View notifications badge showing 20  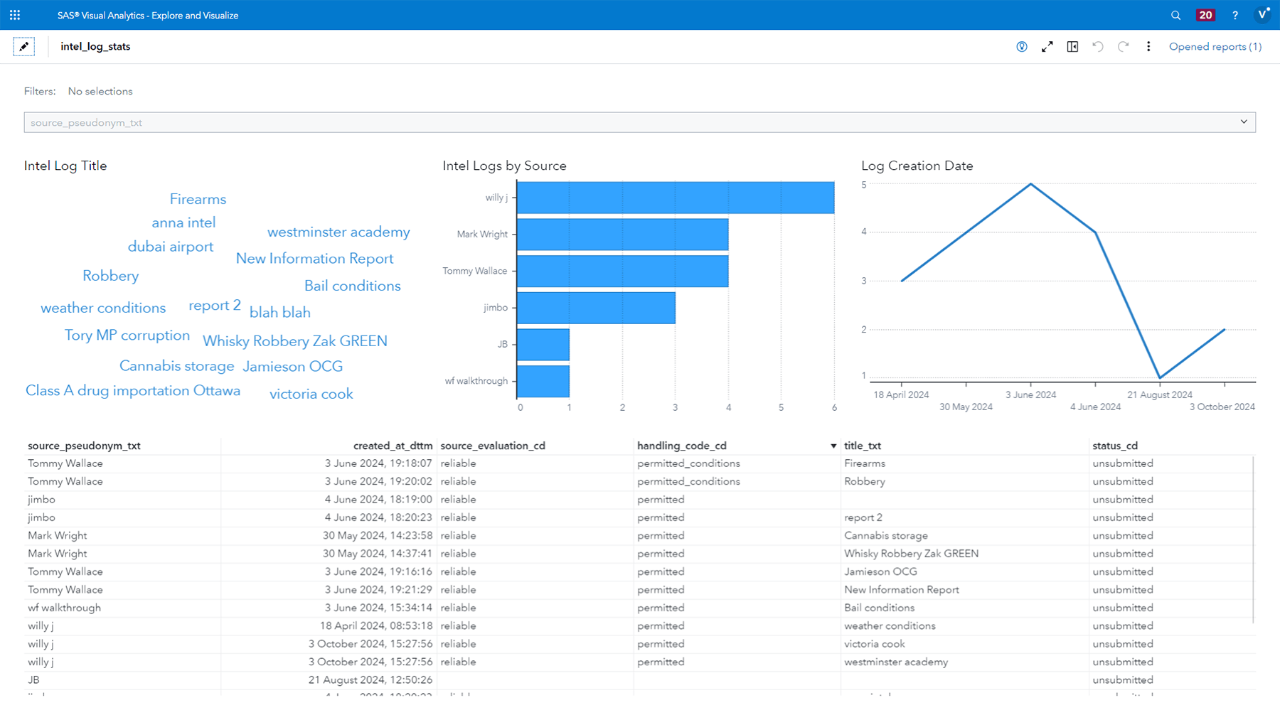[x=1205, y=14]
